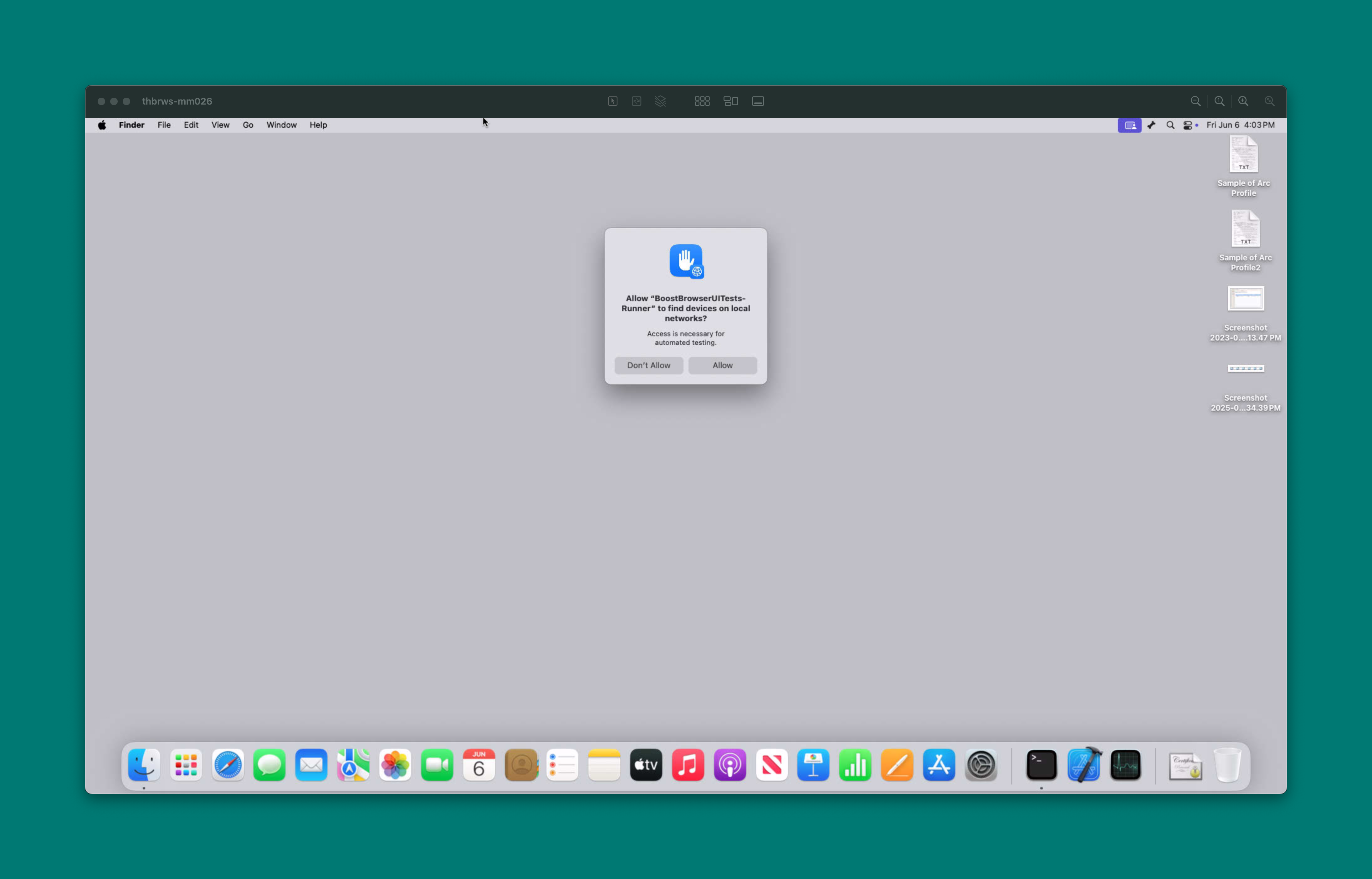Open Maps from the Dock
The image size is (1372, 879).
353,765
